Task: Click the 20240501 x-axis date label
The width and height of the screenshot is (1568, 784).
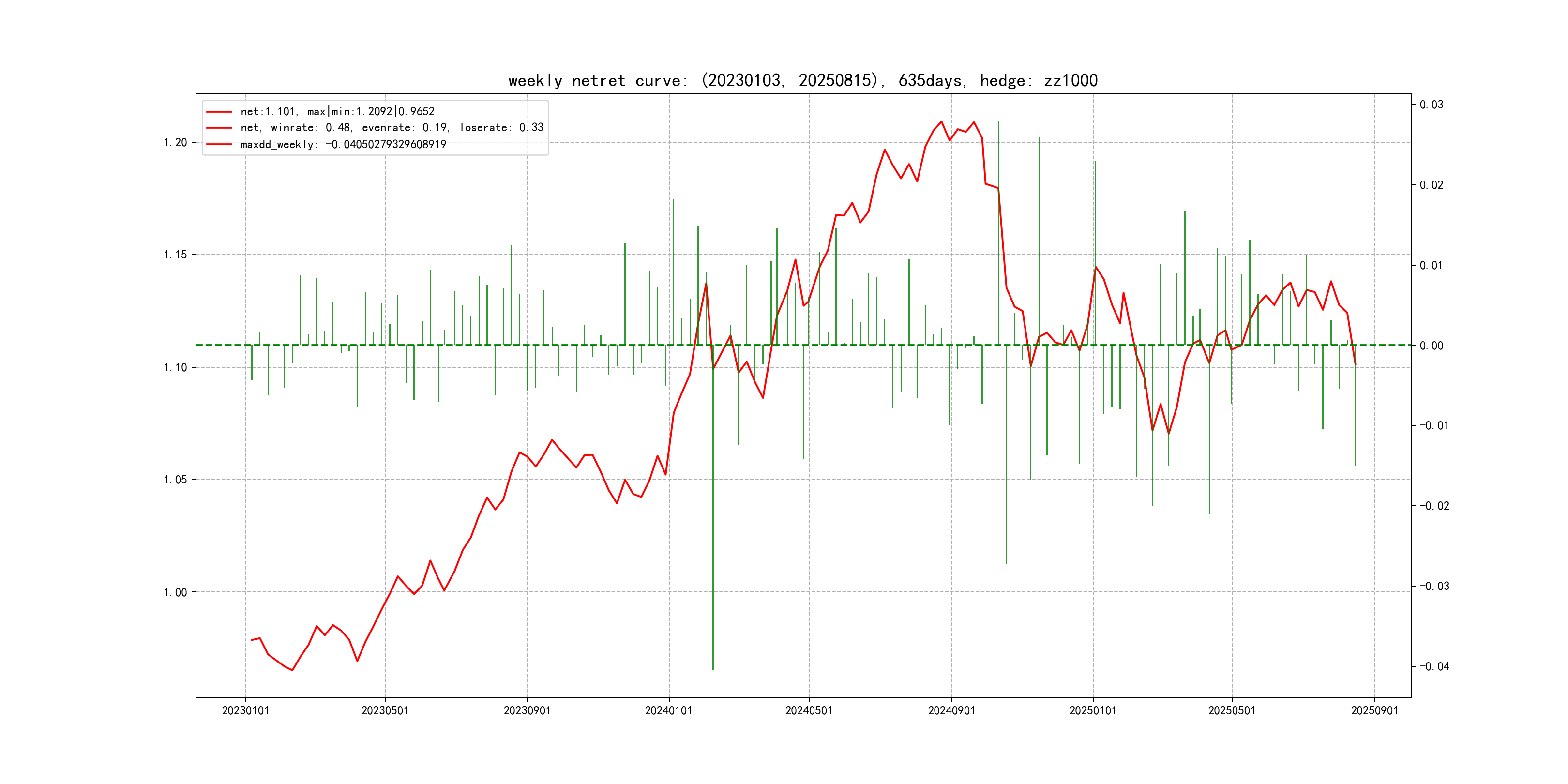Action: 808,710
